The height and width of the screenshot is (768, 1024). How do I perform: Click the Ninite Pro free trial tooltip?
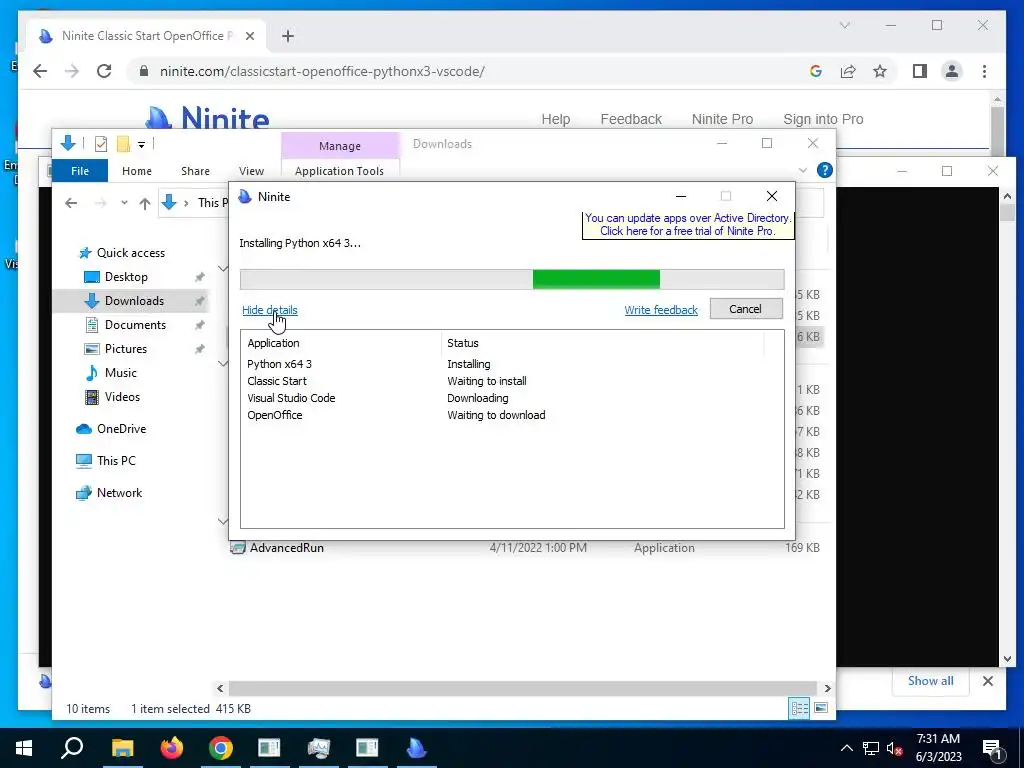pyautogui.click(x=688, y=225)
